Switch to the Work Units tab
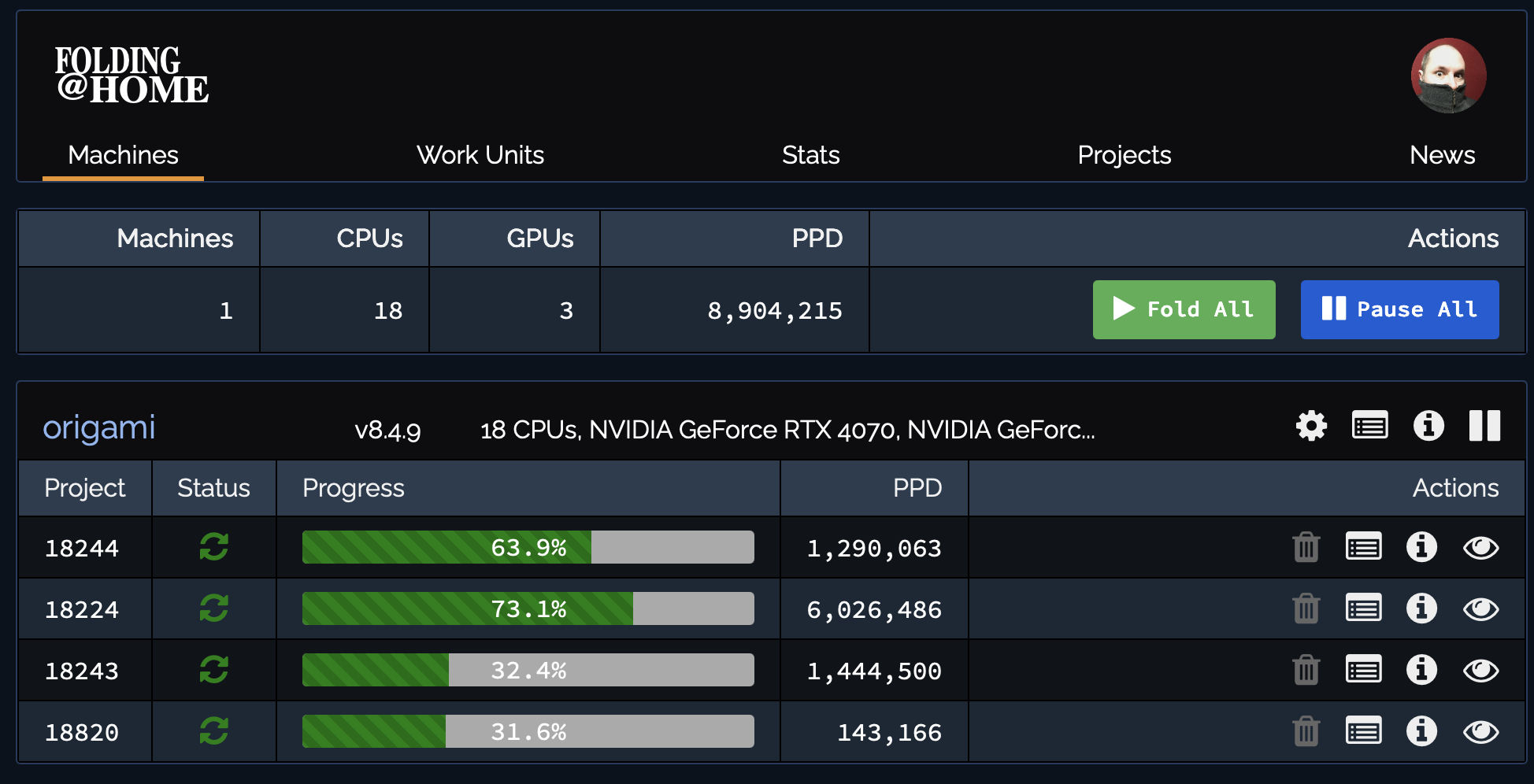Screen dimensions: 1534x784 (480, 155)
